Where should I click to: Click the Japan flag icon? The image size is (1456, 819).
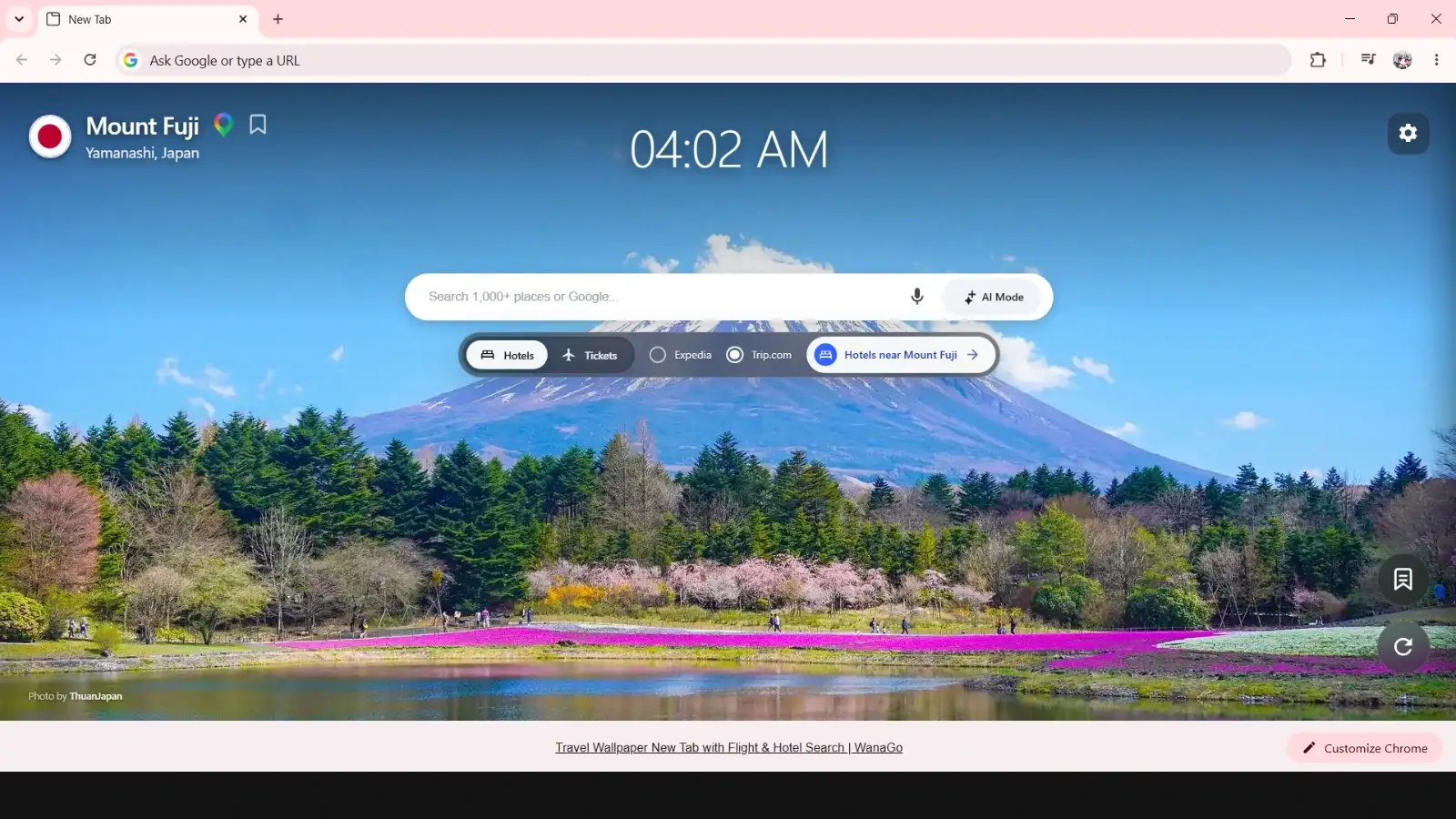point(50,136)
